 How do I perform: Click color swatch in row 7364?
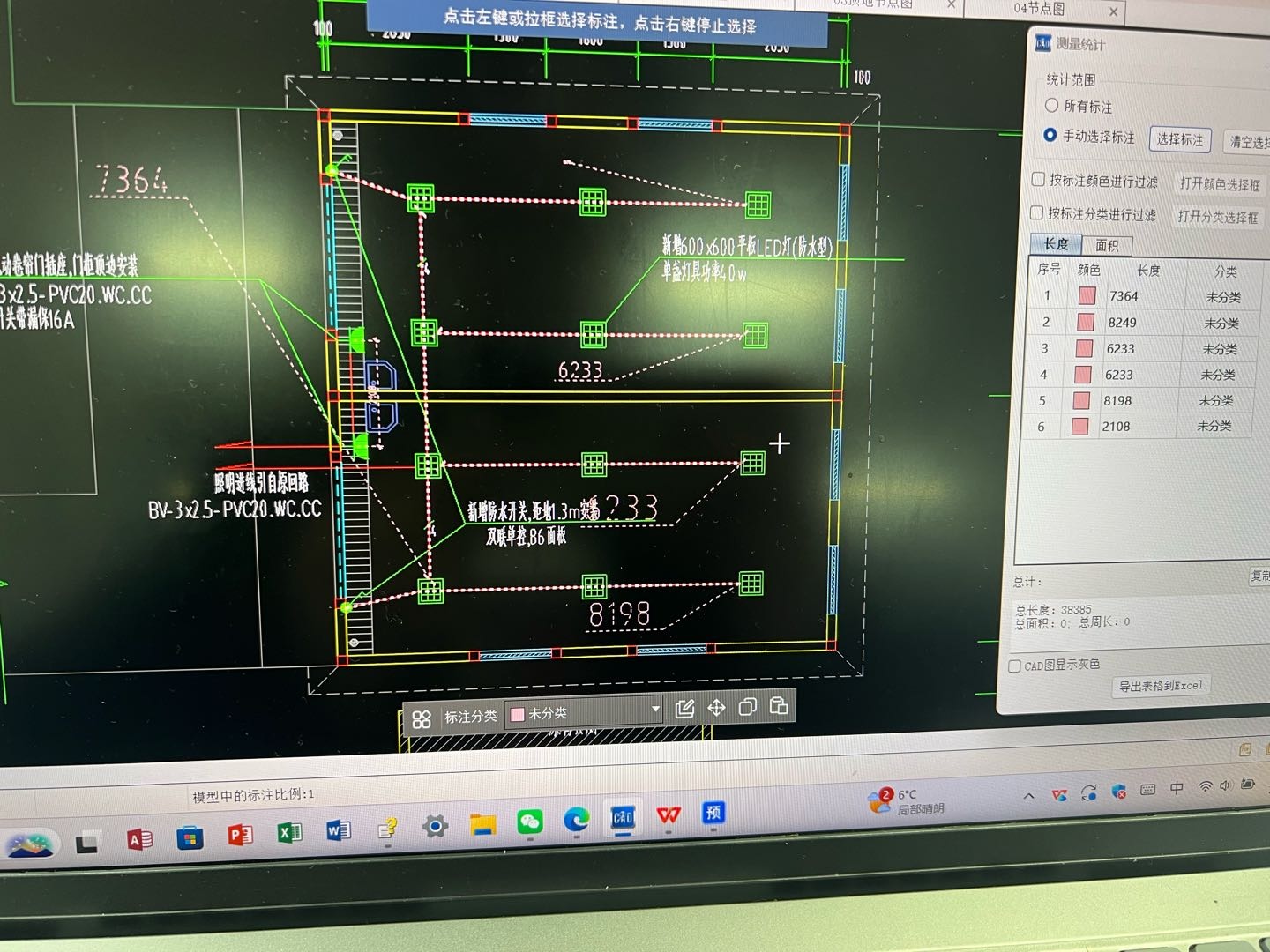1087,296
